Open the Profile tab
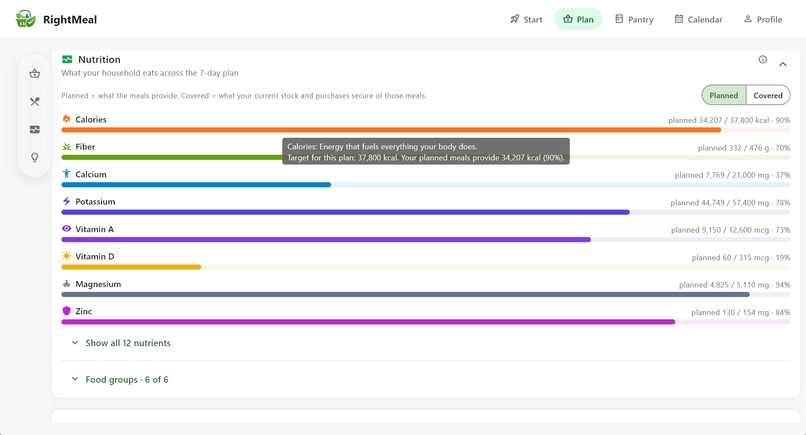806x435 pixels. (763, 19)
